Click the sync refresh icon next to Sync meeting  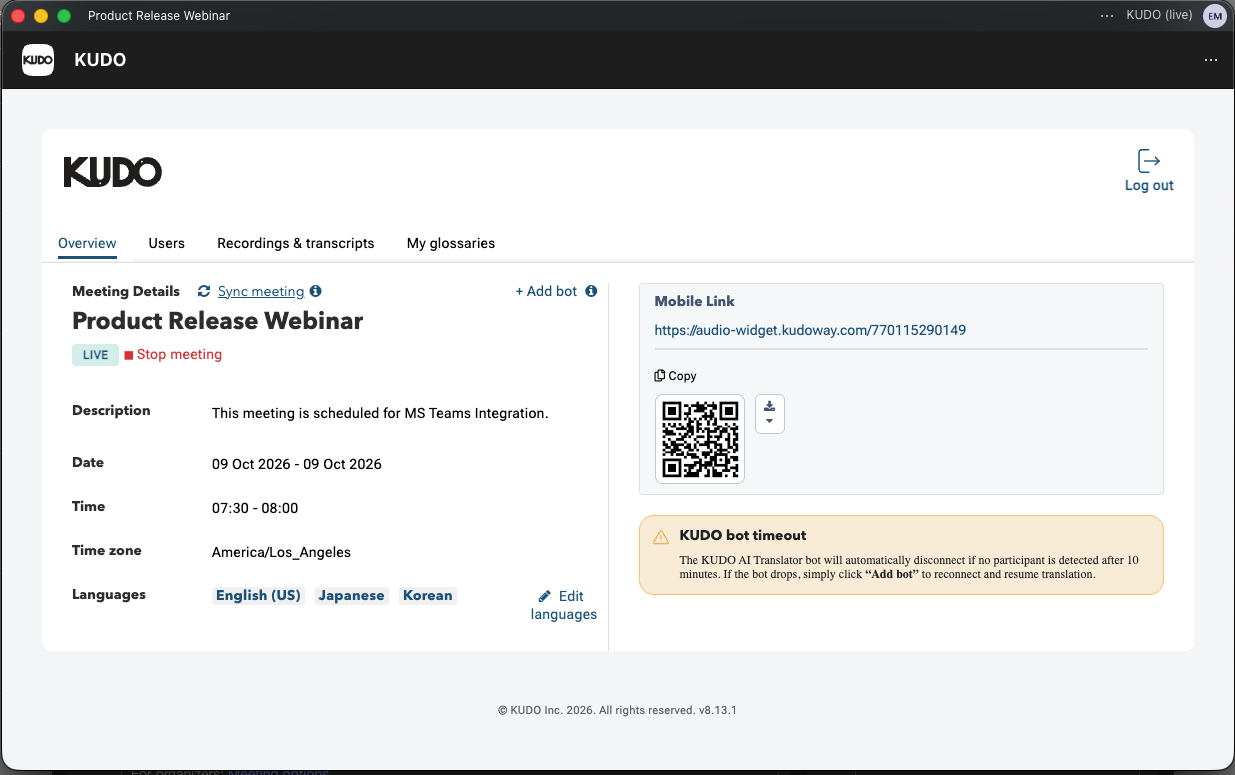pyautogui.click(x=204, y=291)
